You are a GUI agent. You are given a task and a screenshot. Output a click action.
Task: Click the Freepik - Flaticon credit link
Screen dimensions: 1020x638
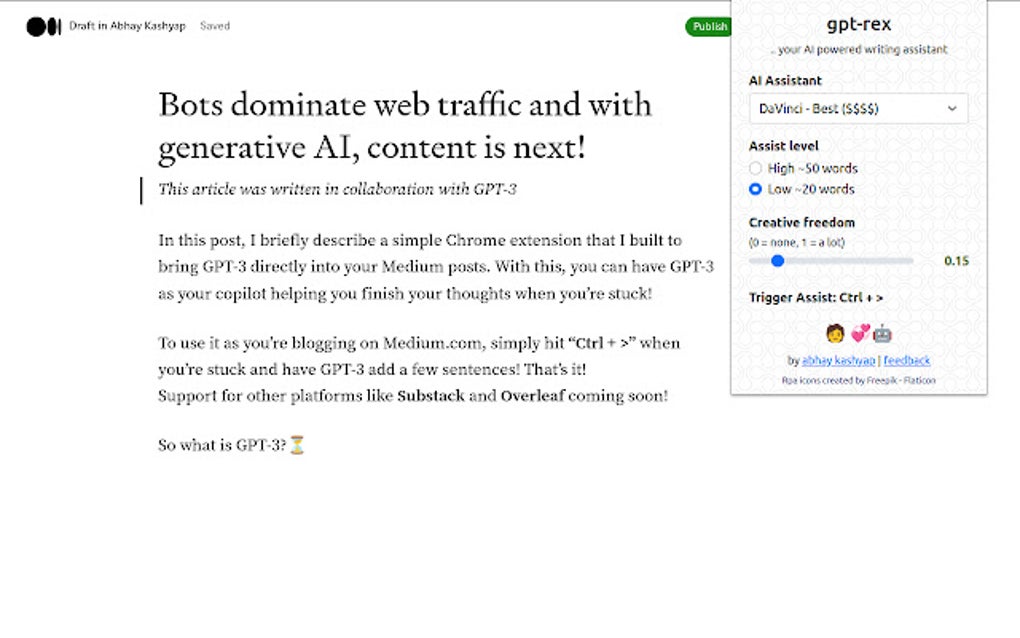[860, 380]
